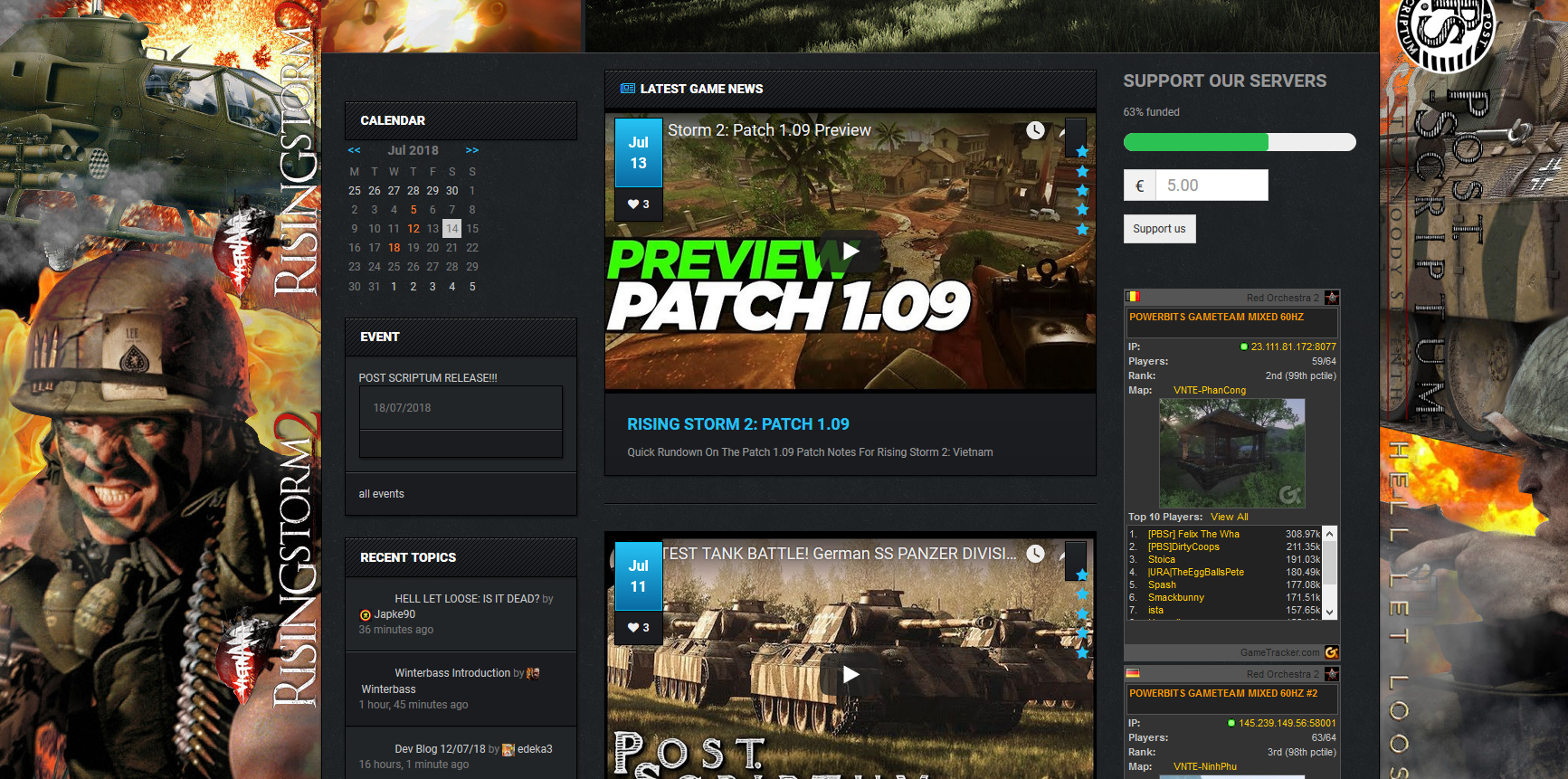1568x779 pixels.
Task: Like the Jul 13 news post heart
Action: (x=632, y=204)
